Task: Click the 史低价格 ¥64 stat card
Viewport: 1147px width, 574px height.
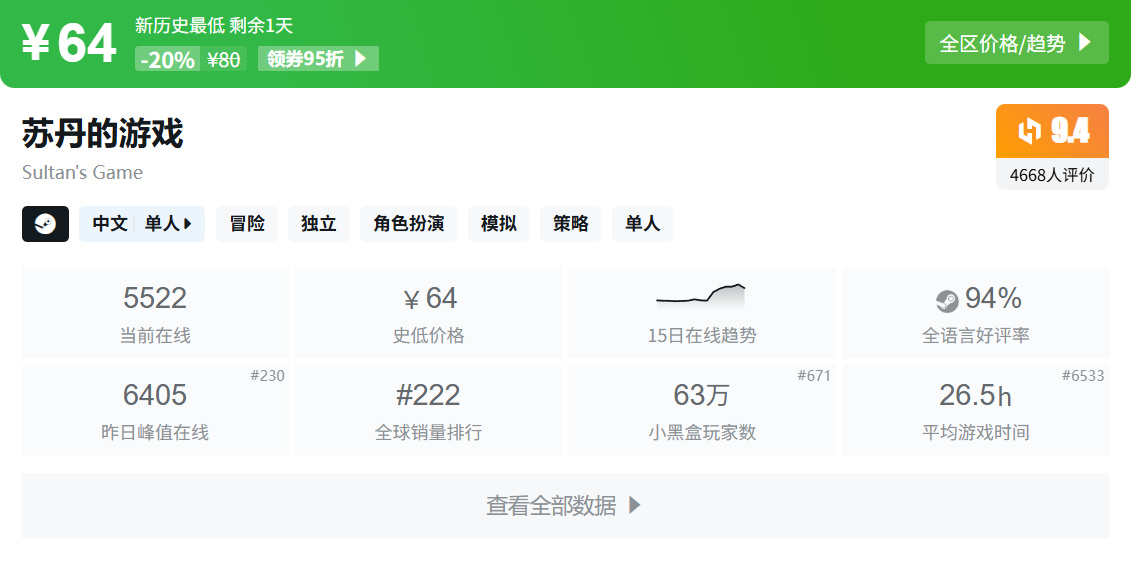Action: pyautogui.click(x=429, y=313)
